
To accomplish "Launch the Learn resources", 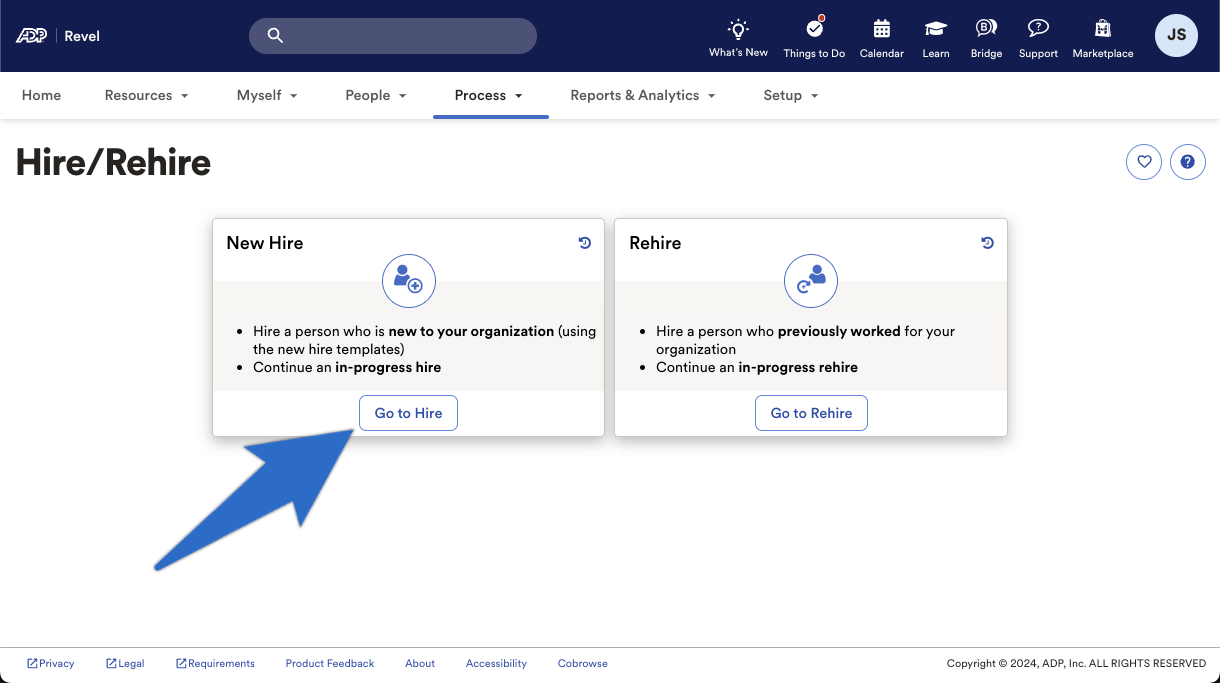I will pos(935,35).
